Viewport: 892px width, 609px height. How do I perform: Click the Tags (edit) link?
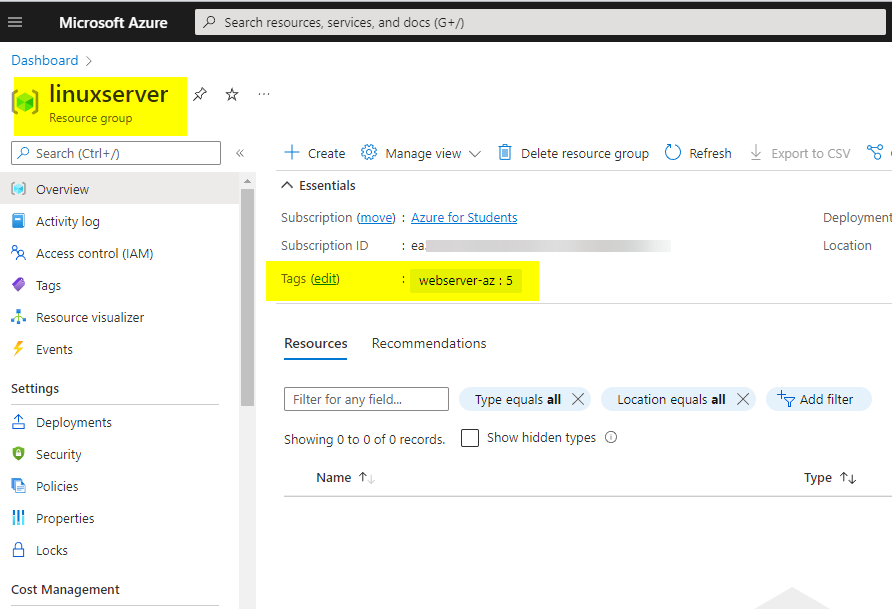325,279
